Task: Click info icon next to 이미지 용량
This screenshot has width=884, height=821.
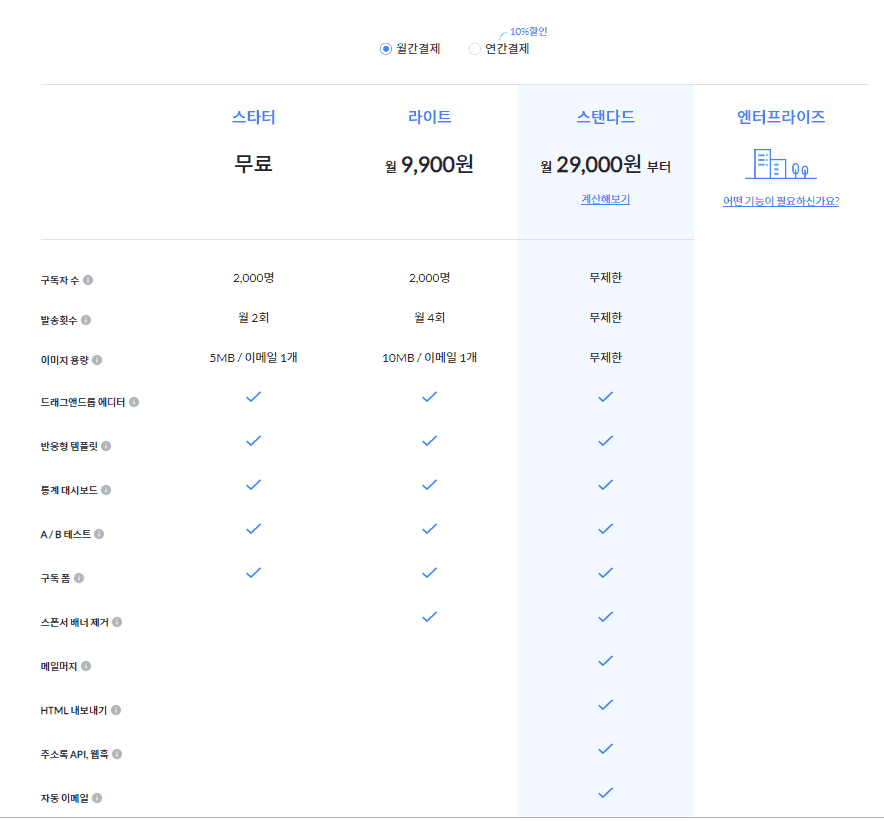Action: [x=97, y=360]
